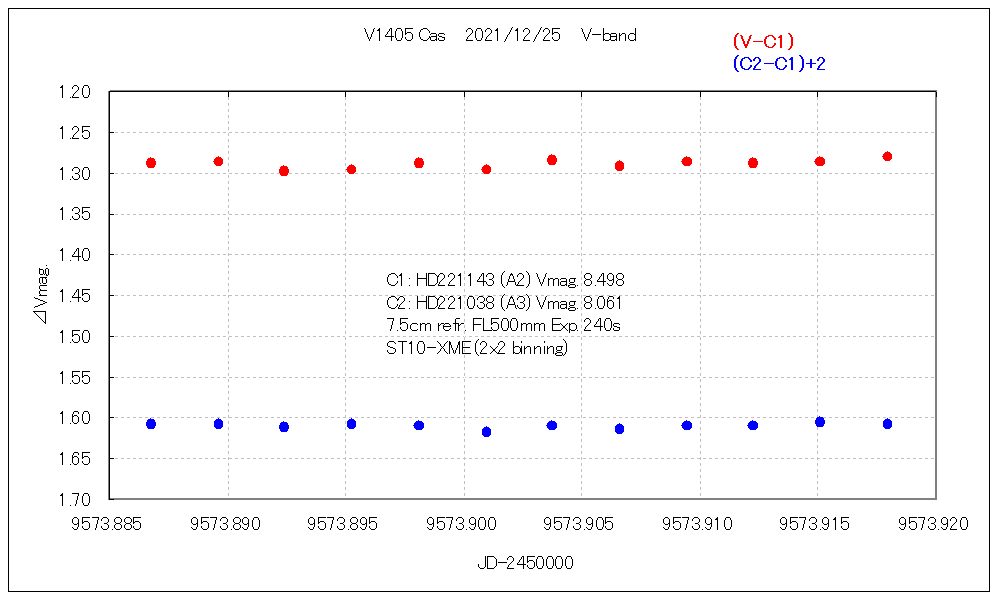Select the red (V-C1) legend label
Image resolution: width=1000 pixels, height=600 pixels.
[762, 41]
